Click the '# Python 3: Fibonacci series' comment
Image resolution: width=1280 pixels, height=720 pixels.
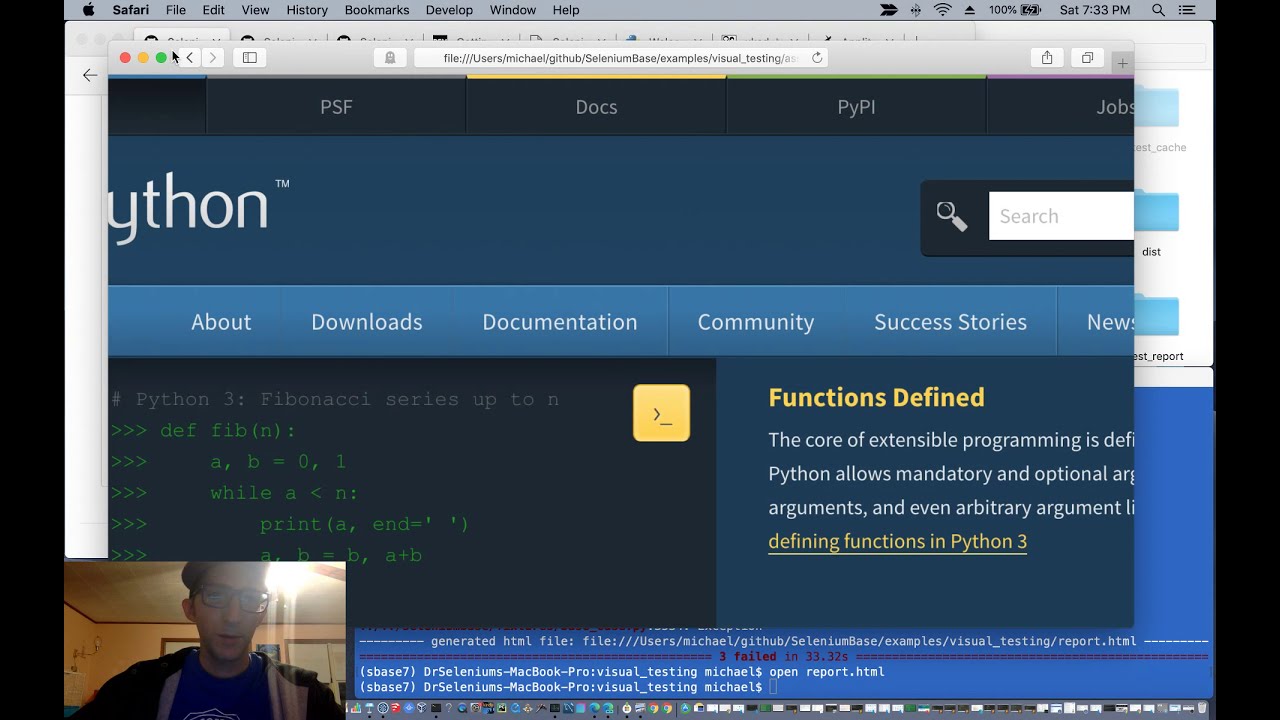click(335, 400)
